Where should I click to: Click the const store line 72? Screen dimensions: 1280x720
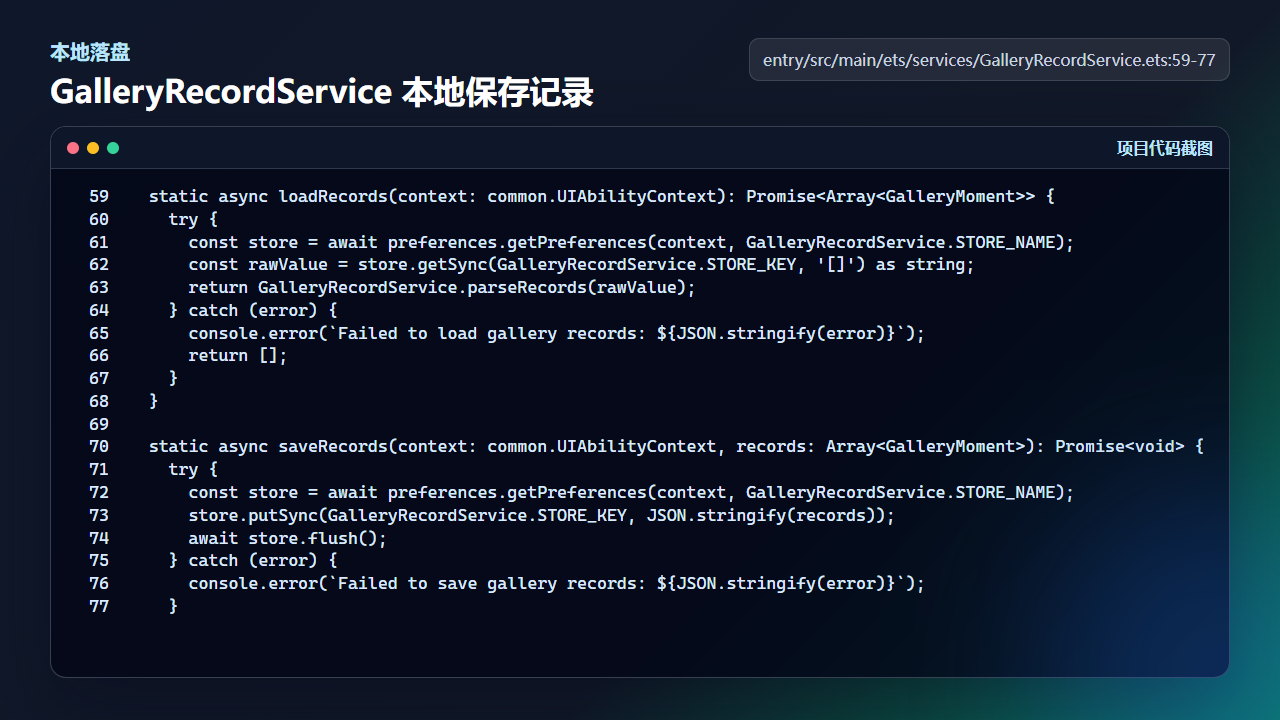631,492
